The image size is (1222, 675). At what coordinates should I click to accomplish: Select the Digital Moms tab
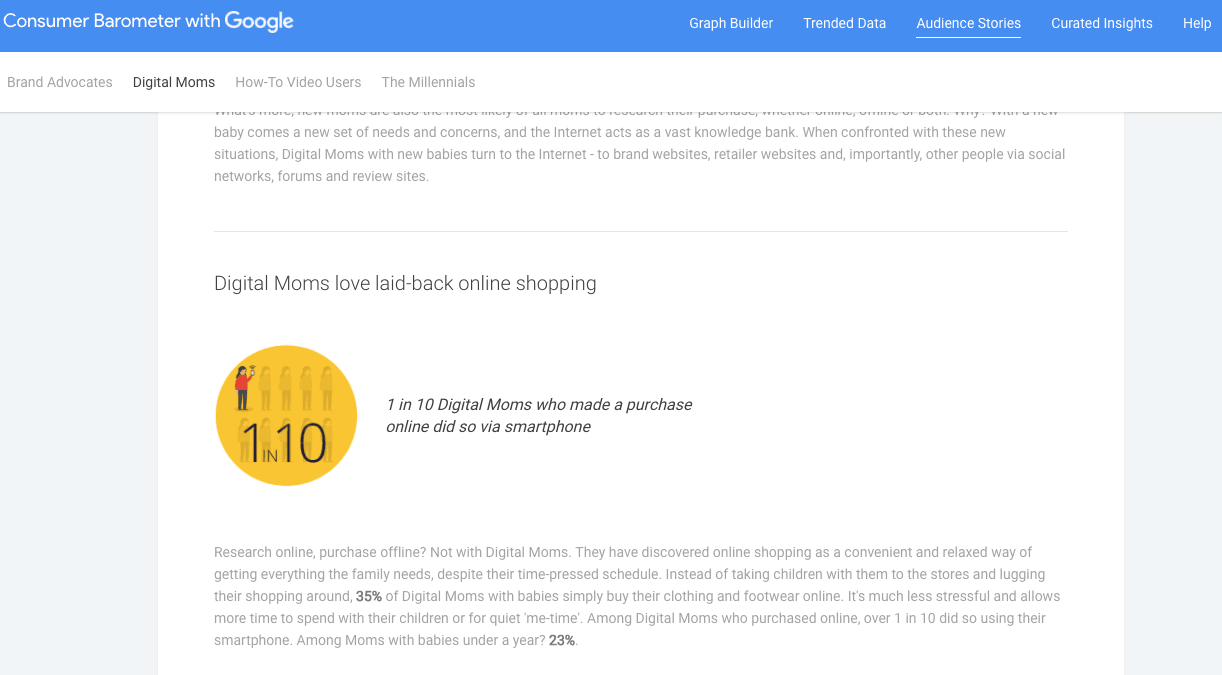(174, 82)
